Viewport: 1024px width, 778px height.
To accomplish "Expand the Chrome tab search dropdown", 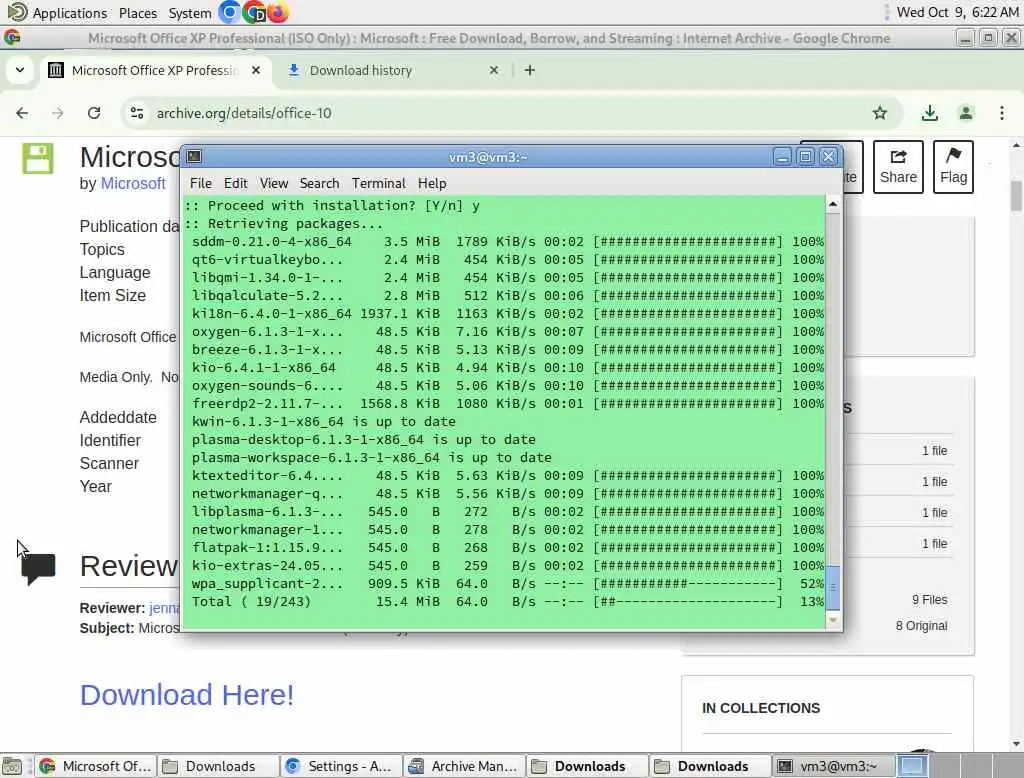I will tap(20, 70).
